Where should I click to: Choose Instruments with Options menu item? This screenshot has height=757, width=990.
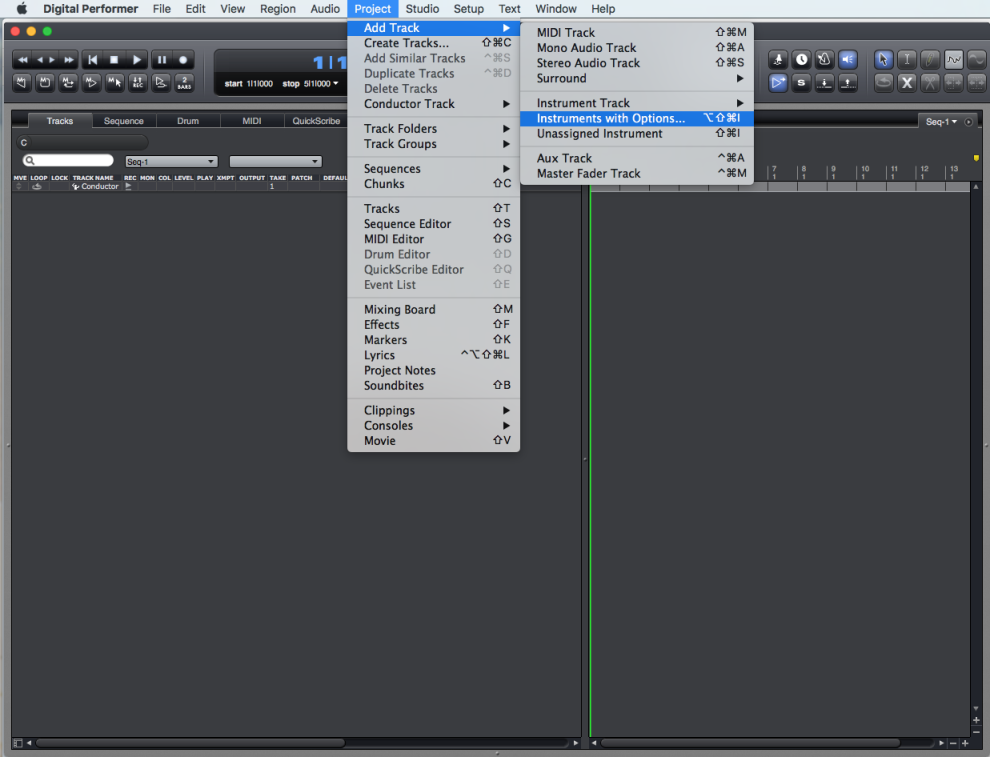point(637,118)
